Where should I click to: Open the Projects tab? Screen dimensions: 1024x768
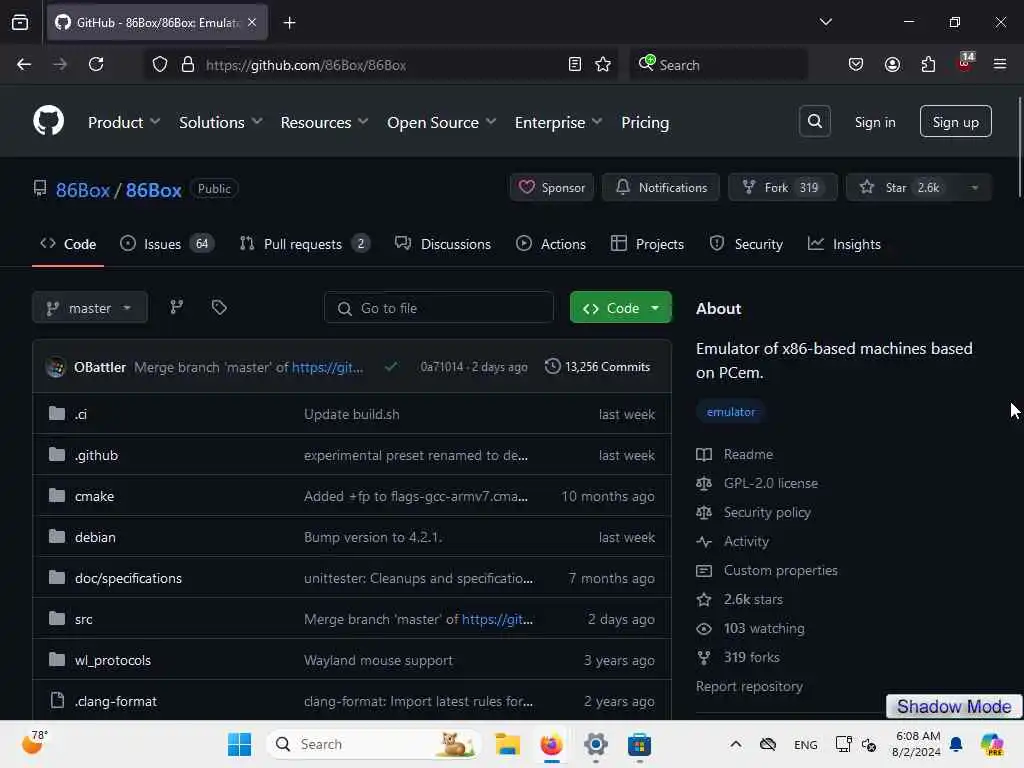tap(647, 244)
